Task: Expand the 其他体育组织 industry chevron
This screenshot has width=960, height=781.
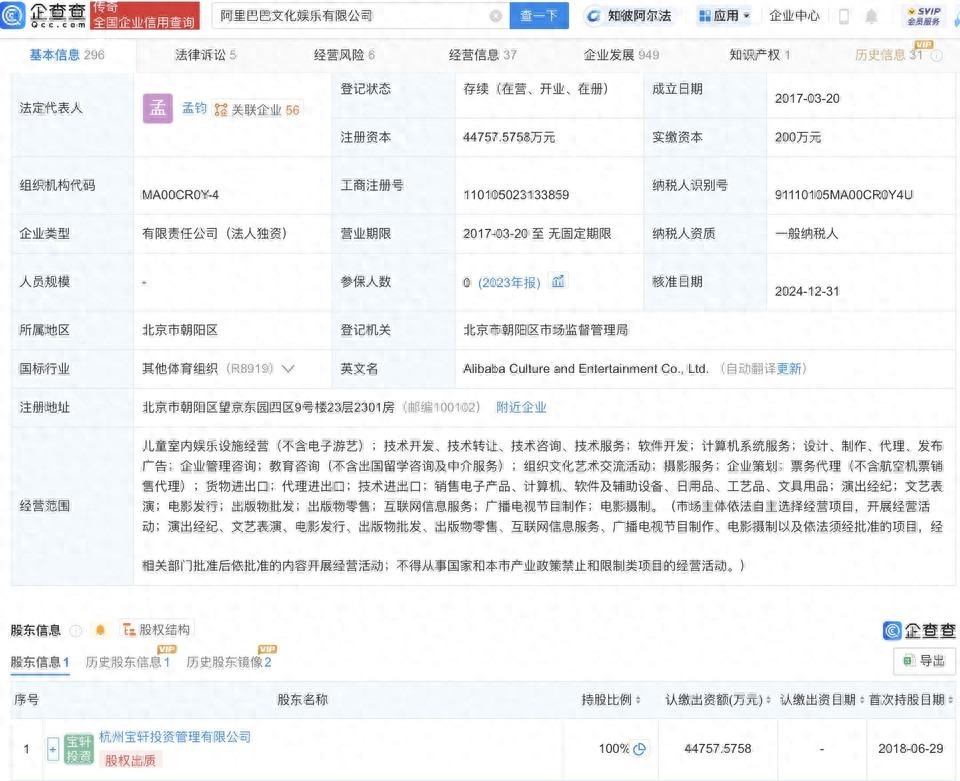Action: click(x=288, y=369)
